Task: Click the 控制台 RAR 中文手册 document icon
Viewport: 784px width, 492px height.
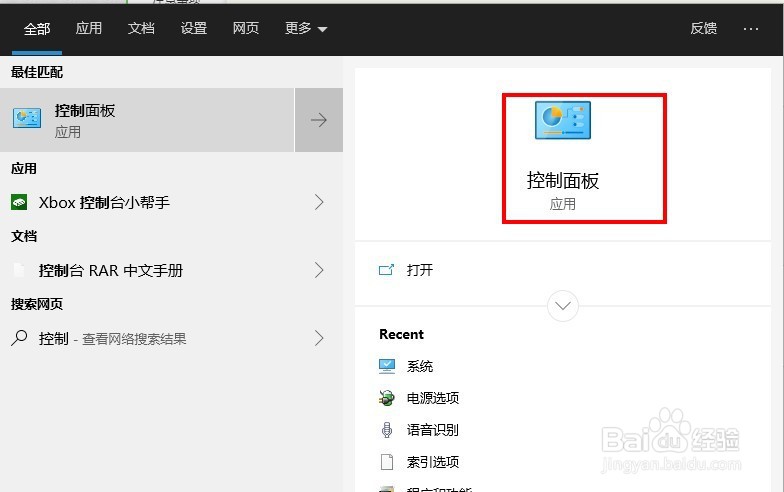Action: [19, 270]
